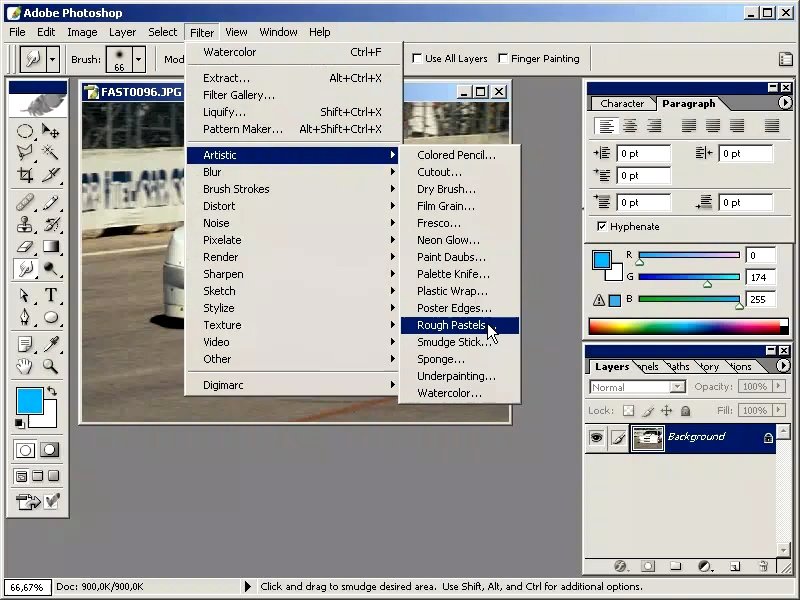
Task: Select the Healing Brush tool
Action: (24, 203)
